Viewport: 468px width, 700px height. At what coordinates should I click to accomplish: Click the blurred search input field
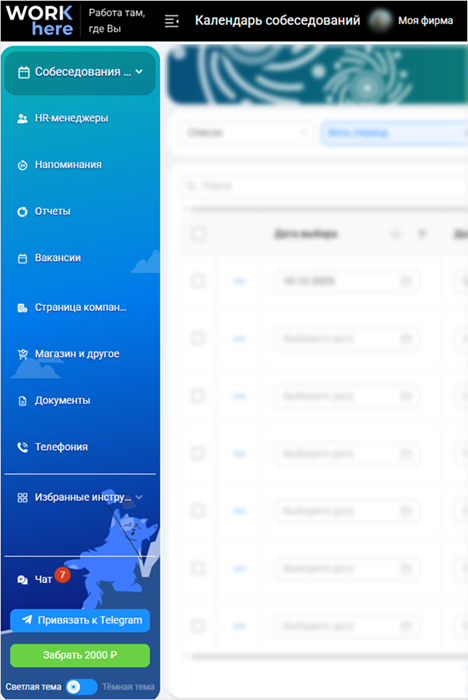[x=326, y=185]
